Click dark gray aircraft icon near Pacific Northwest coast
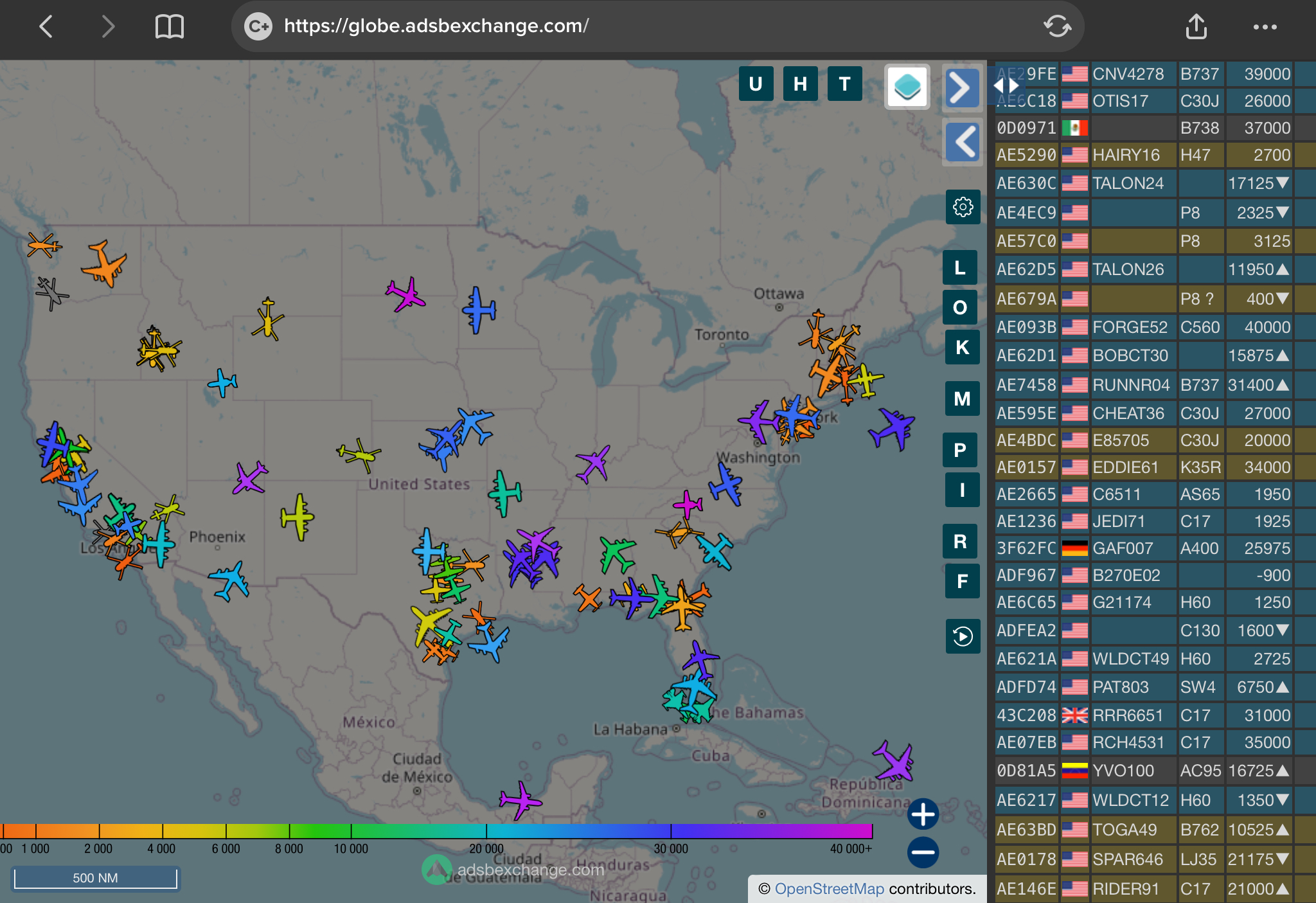This screenshot has height=903, width=1316. pyautogui.click(x=52, y=293)
